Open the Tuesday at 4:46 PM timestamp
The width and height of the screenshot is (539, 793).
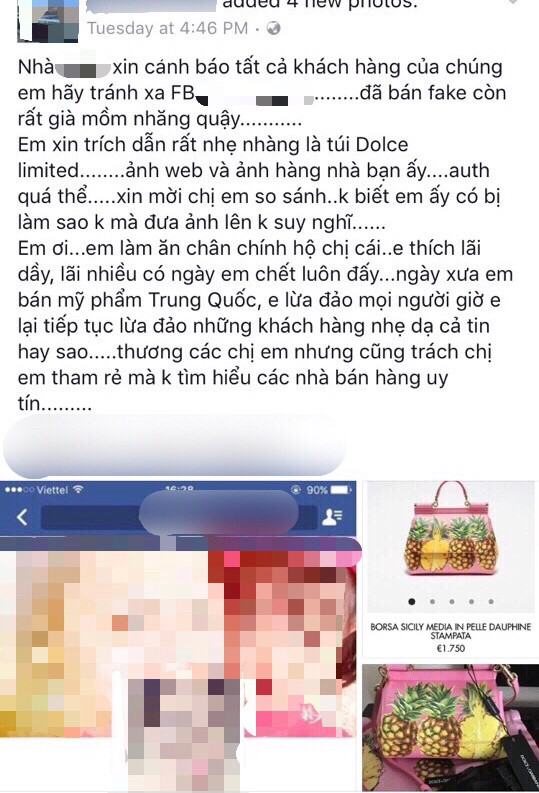(x=167, y=28)
